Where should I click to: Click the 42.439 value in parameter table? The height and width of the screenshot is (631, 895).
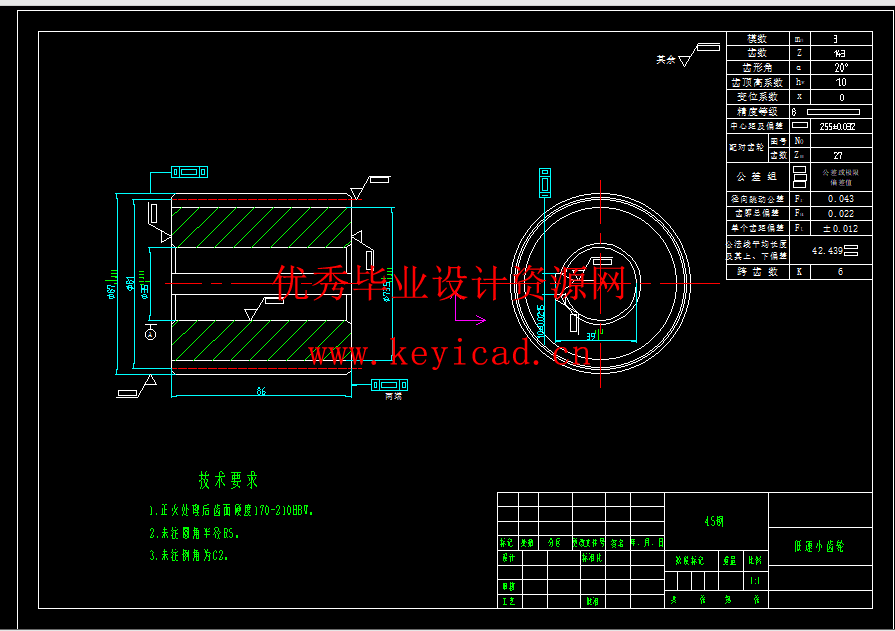828,250
